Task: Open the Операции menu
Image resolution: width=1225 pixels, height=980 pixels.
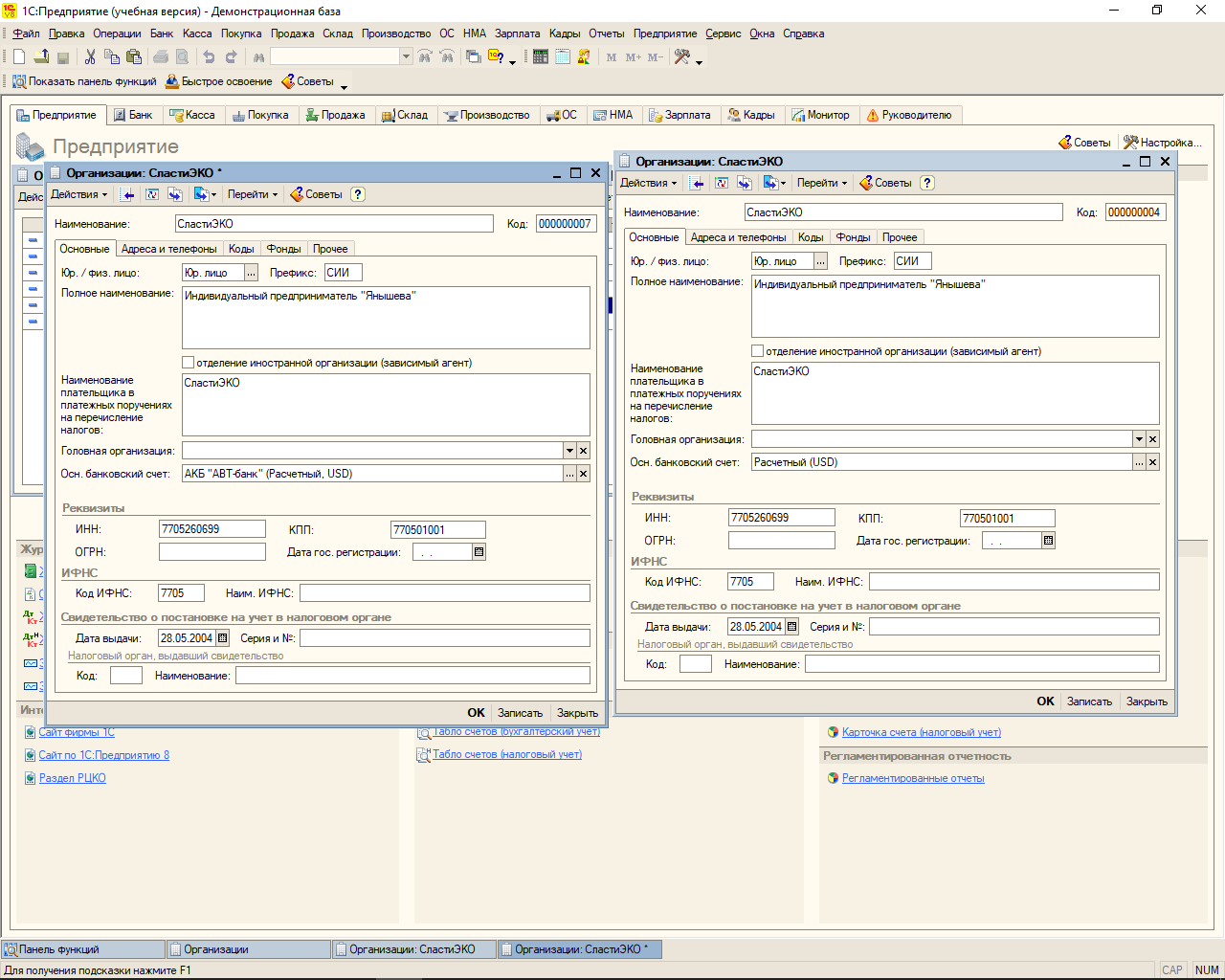Action: [117, 33]
